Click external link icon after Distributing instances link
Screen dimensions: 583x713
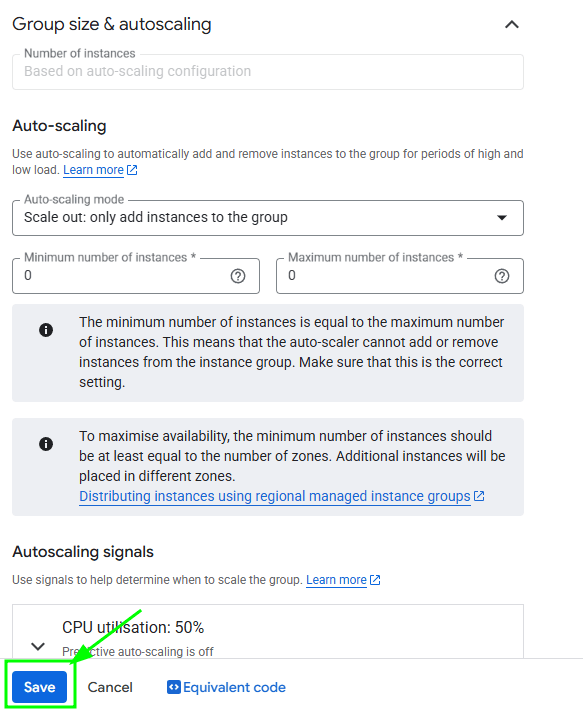coord(479,496)
